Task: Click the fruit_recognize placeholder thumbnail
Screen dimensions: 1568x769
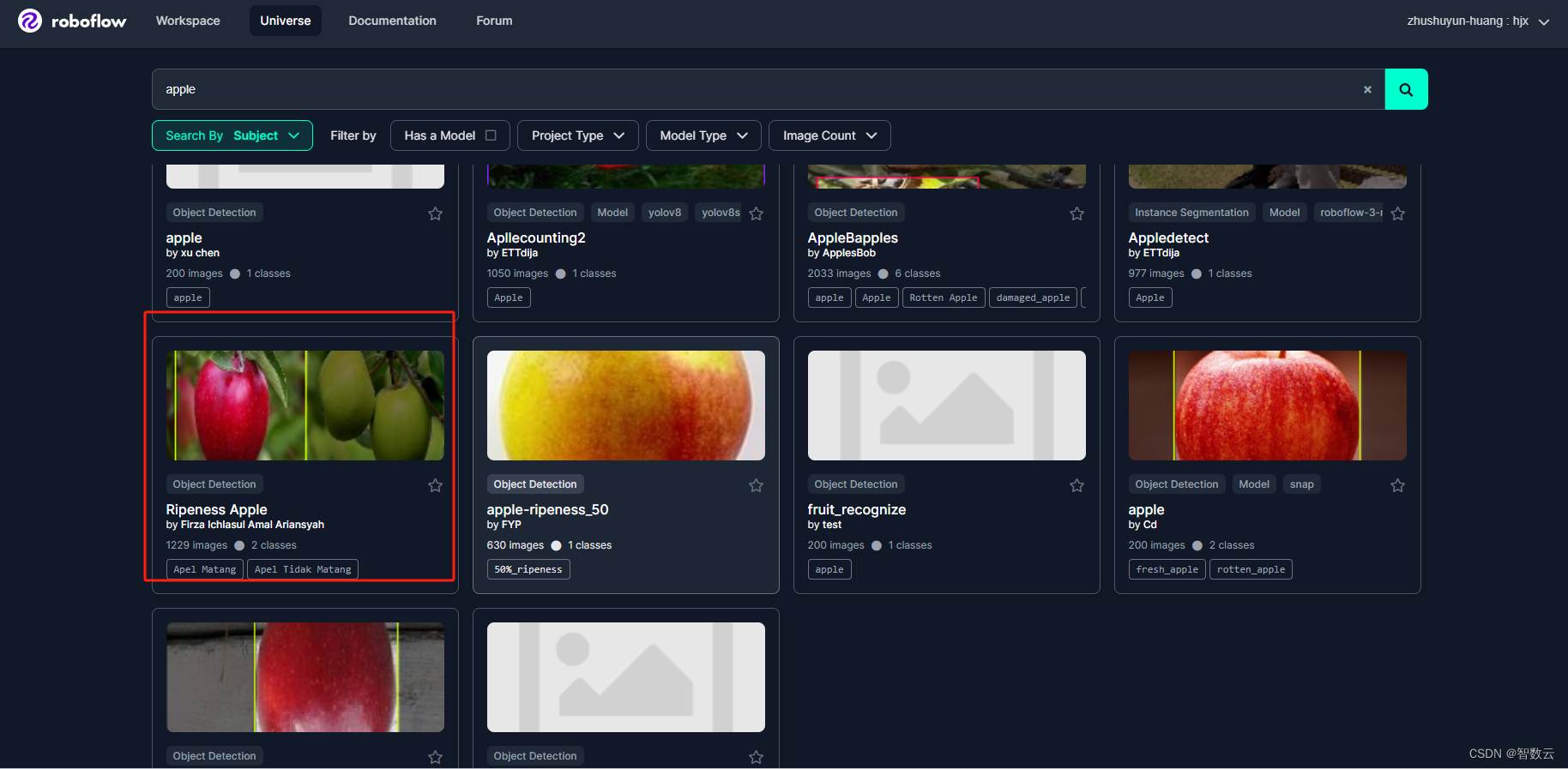Action: [x=947, y=406]
